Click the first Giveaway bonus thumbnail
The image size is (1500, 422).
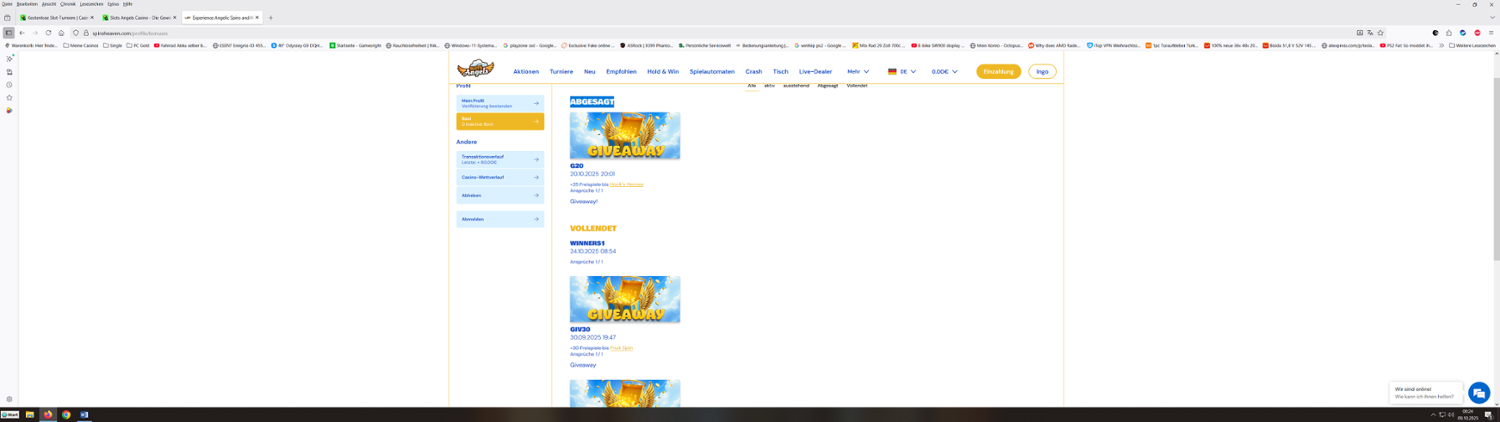625,136
